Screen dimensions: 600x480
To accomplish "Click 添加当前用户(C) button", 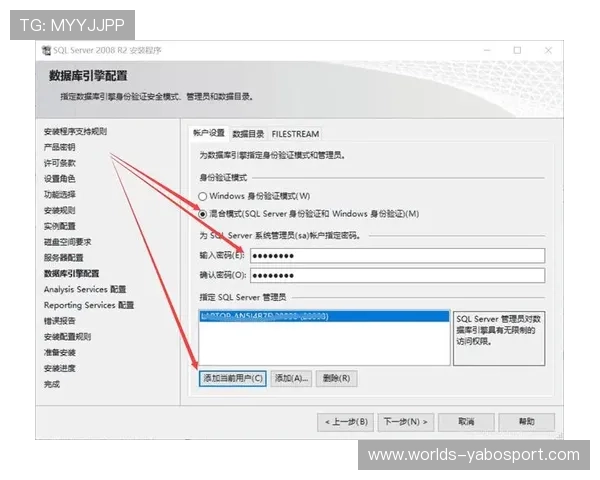I will [x=233, y=379].
